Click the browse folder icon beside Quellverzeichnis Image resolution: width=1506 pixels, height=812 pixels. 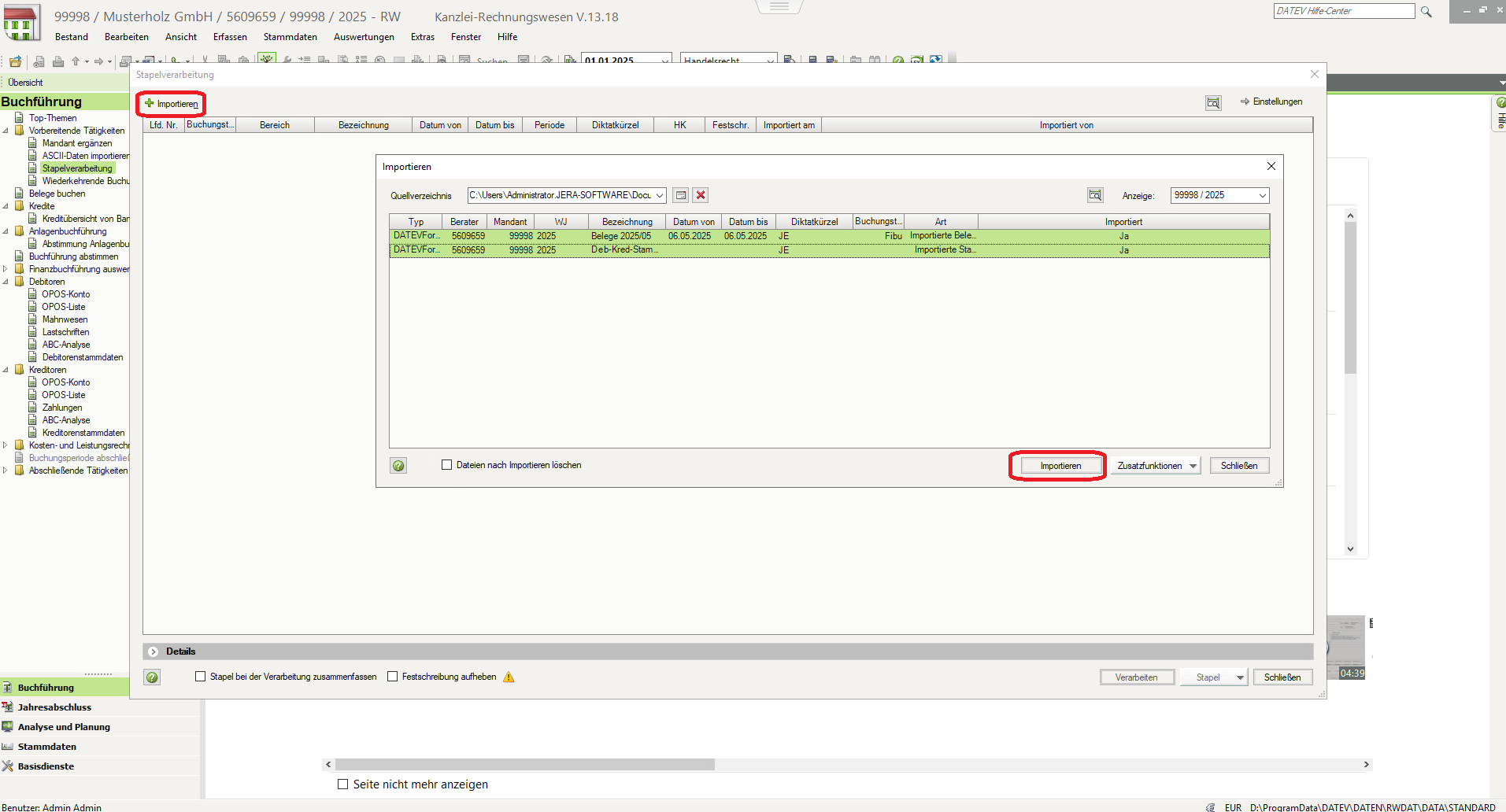(681, 195)
